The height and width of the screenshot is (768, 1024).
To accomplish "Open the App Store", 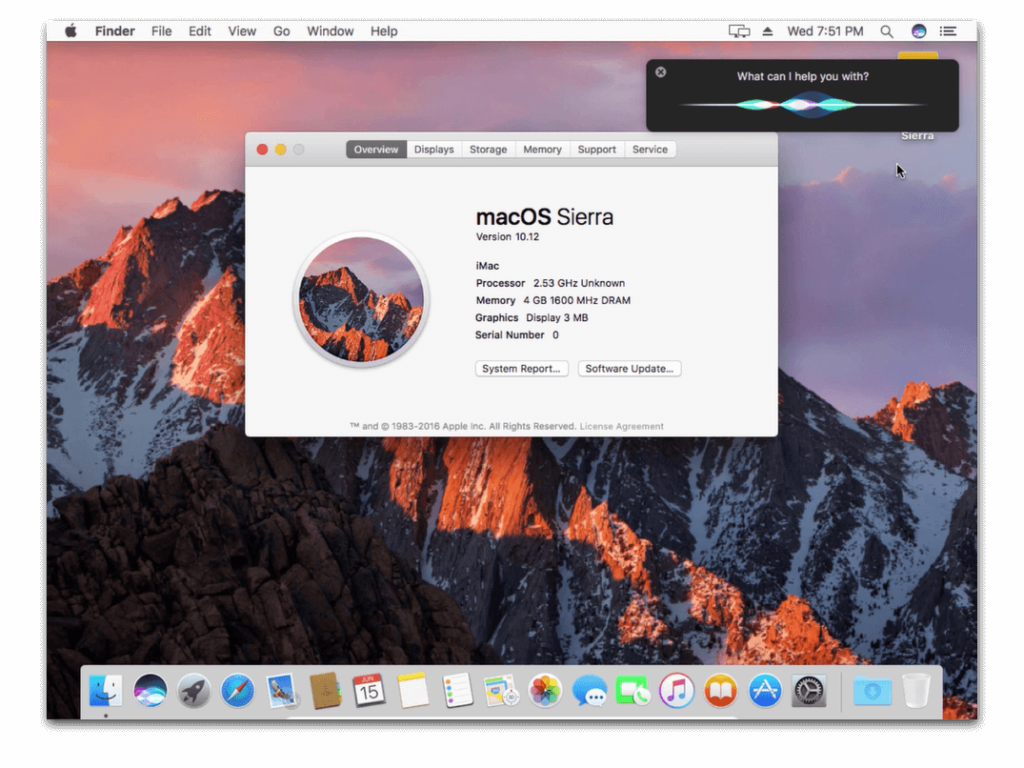I will coord(765,689).
